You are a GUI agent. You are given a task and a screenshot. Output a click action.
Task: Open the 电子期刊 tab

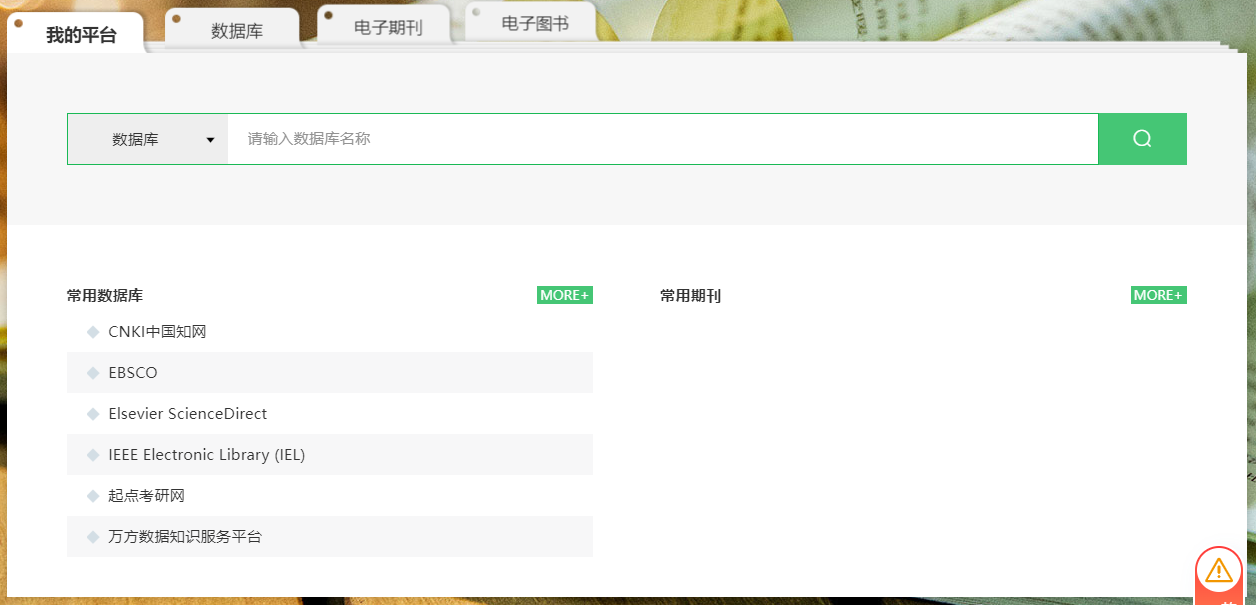coord(388,28)
